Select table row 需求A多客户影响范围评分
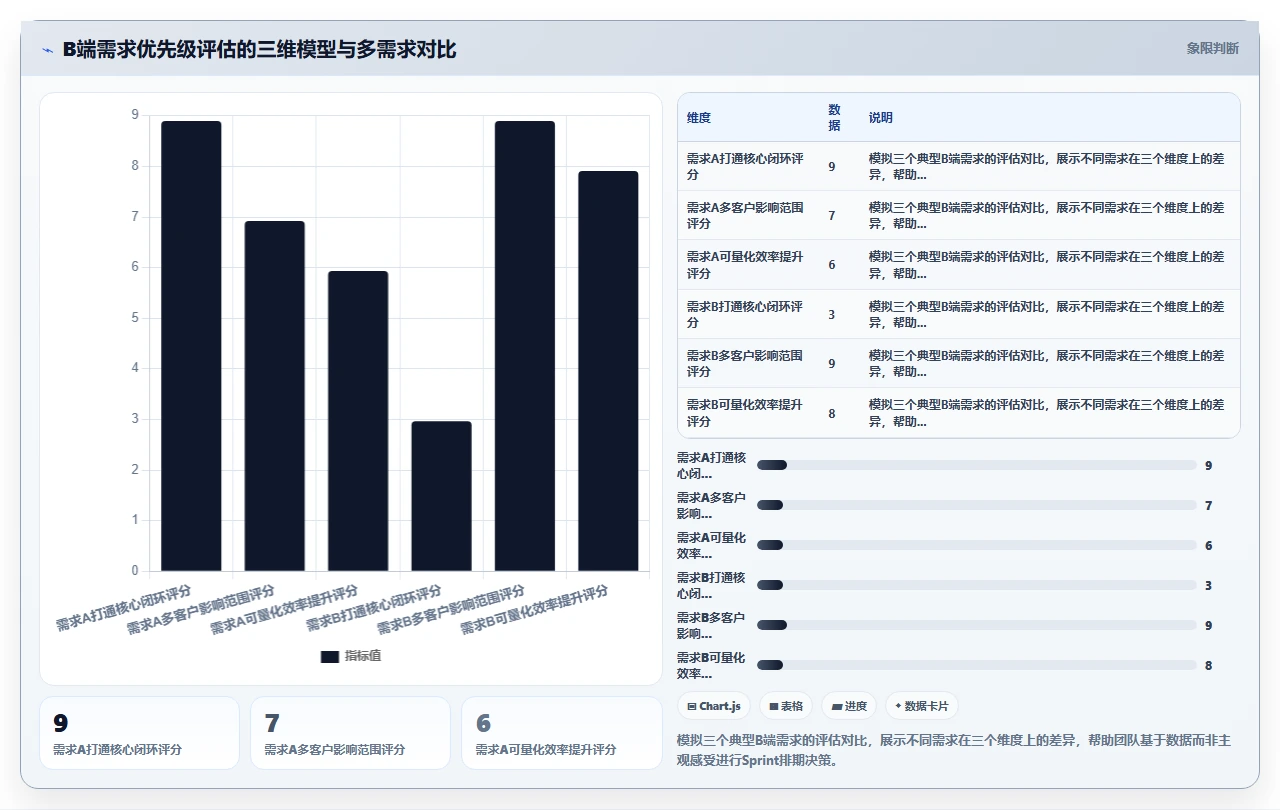 tap(959, 215)
